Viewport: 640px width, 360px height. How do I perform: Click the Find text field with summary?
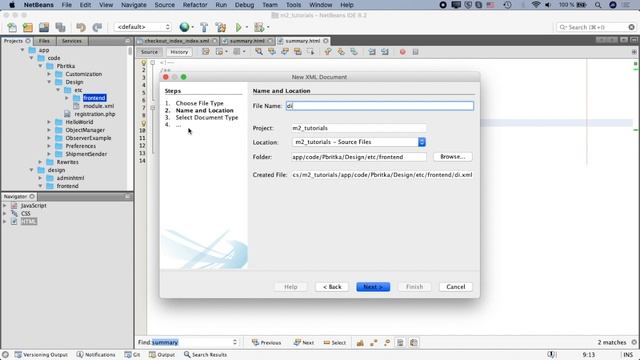[x=192, y=342]
